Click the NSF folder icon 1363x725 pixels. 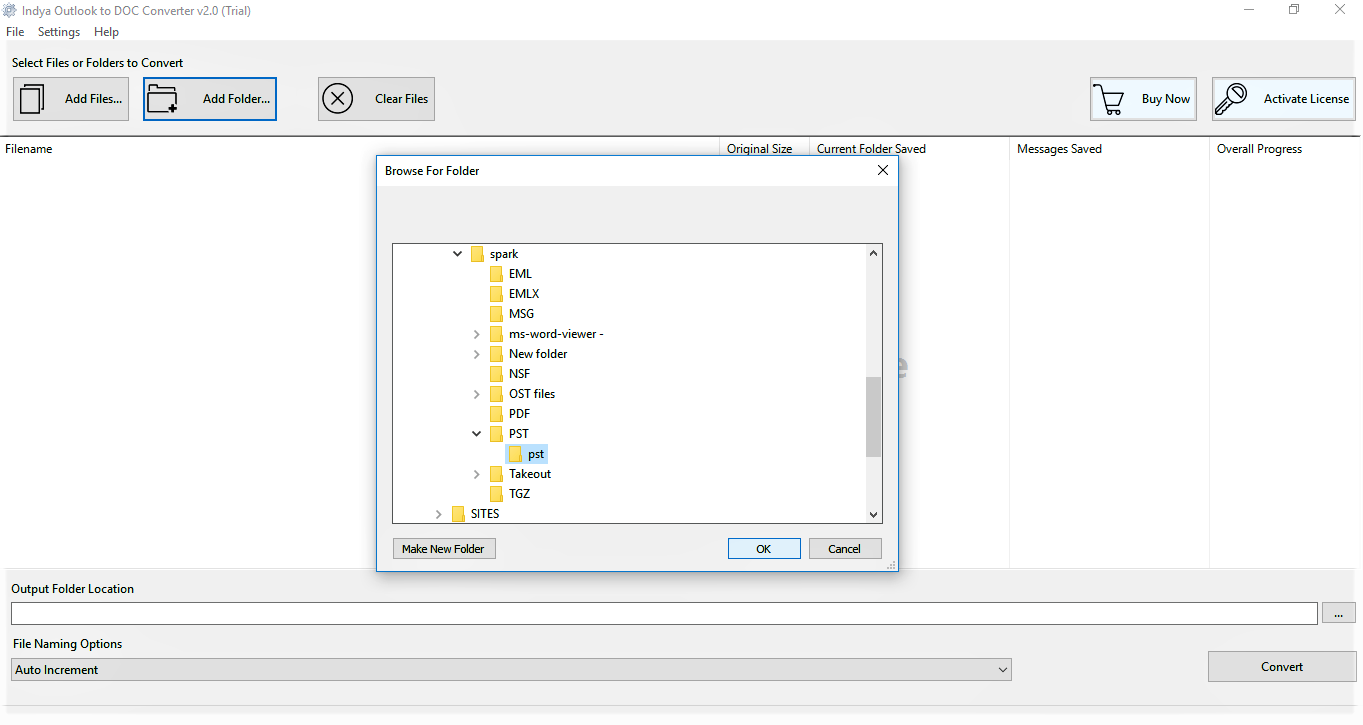pyautogui.click(x=496, y=374)
